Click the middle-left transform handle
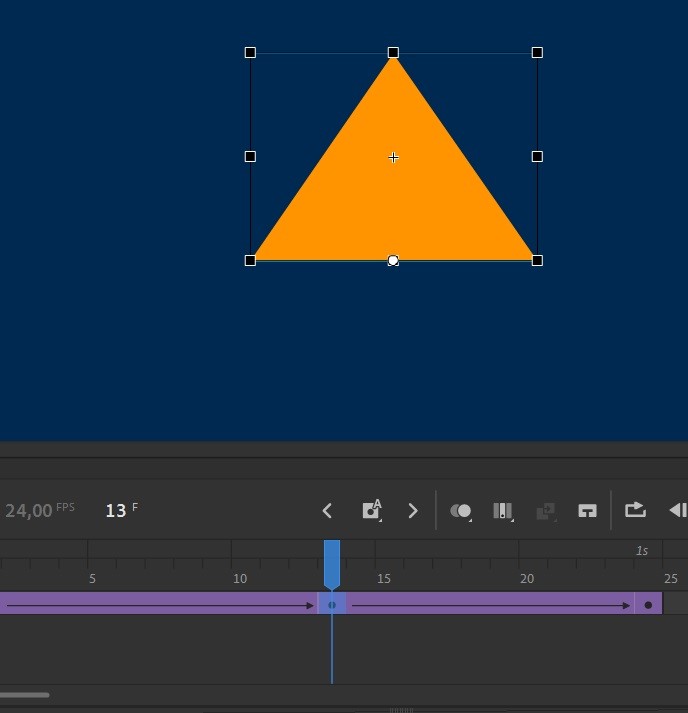 click(250, 156)
